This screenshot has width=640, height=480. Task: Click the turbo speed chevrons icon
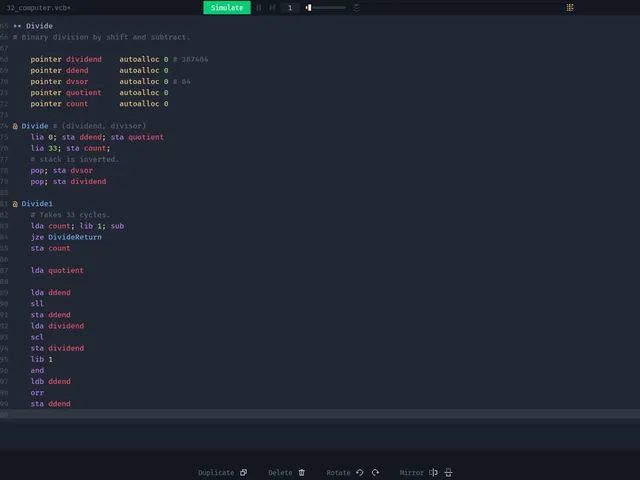(356, 7)
